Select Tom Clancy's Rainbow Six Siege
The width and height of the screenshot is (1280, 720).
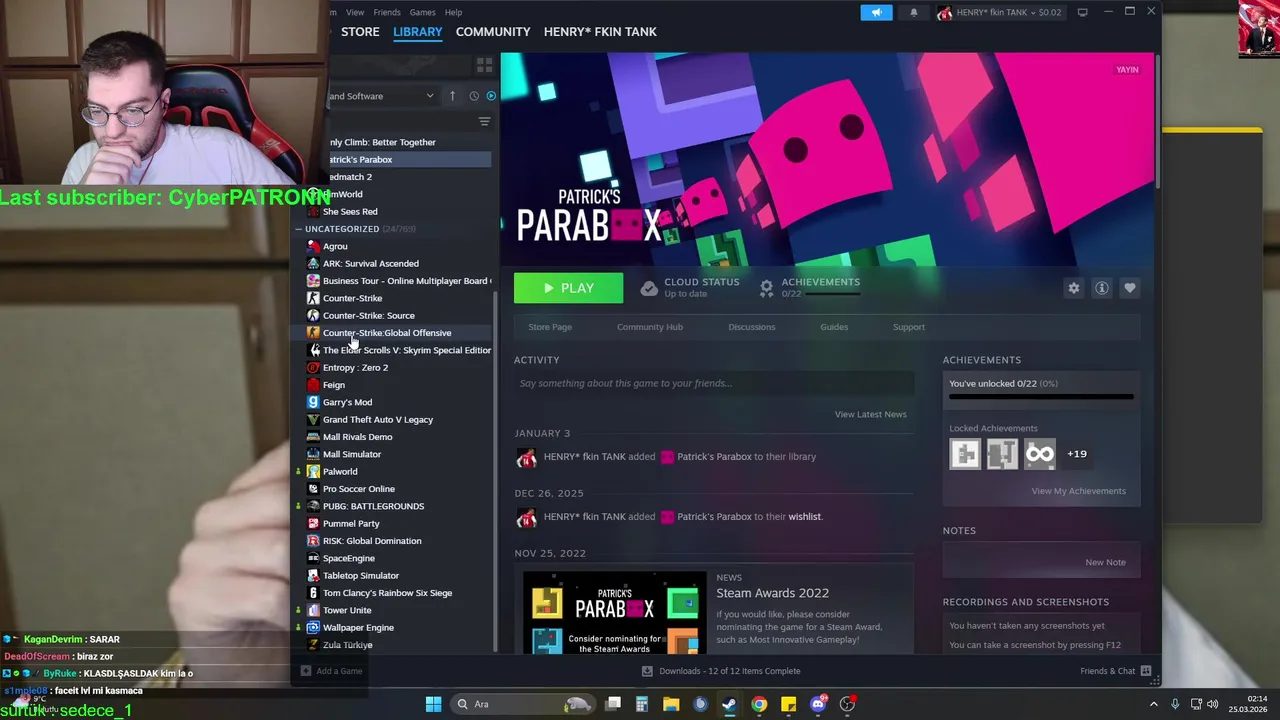387,593
